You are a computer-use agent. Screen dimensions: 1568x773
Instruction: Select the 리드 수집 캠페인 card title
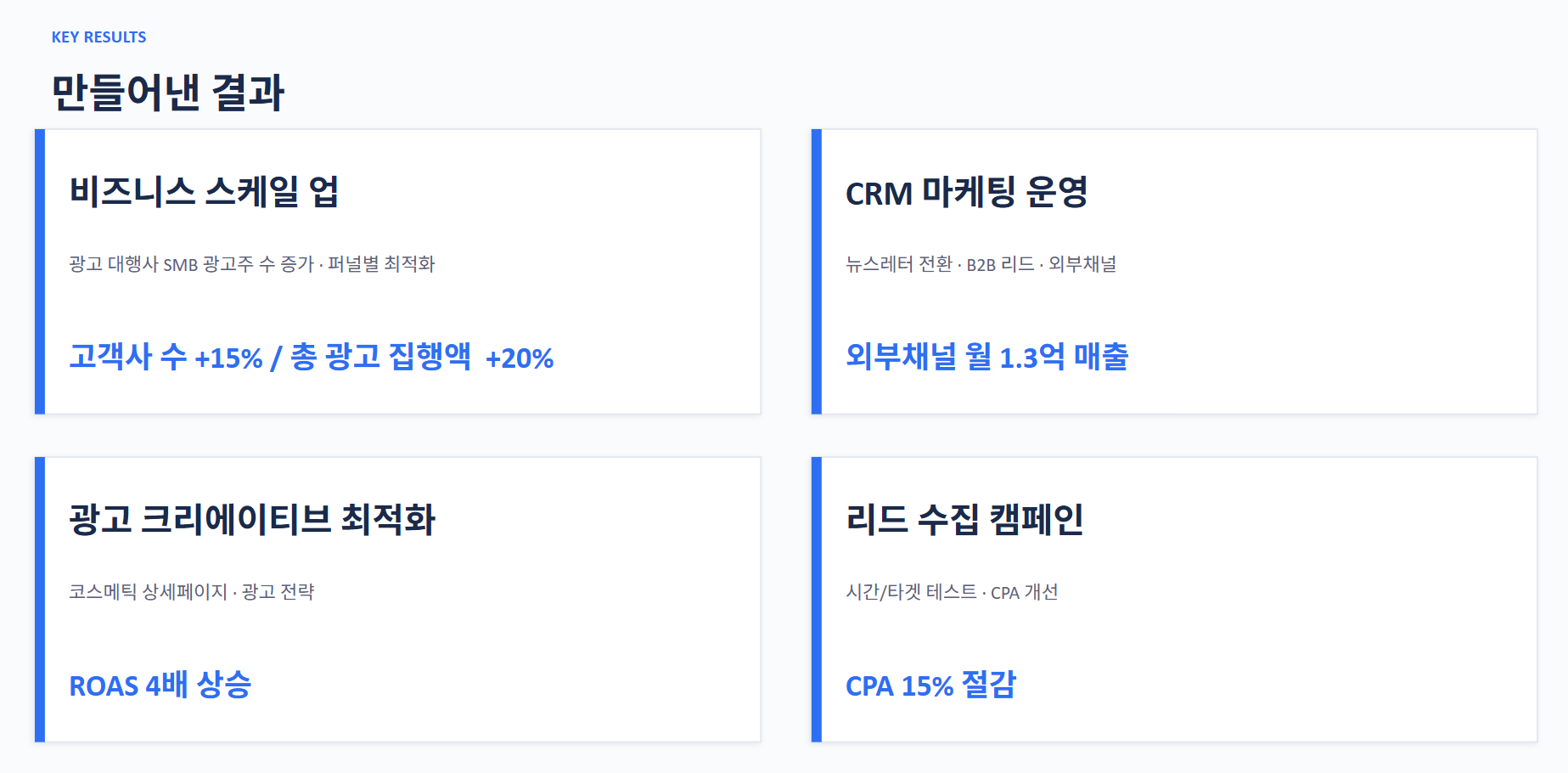[964, 520]
